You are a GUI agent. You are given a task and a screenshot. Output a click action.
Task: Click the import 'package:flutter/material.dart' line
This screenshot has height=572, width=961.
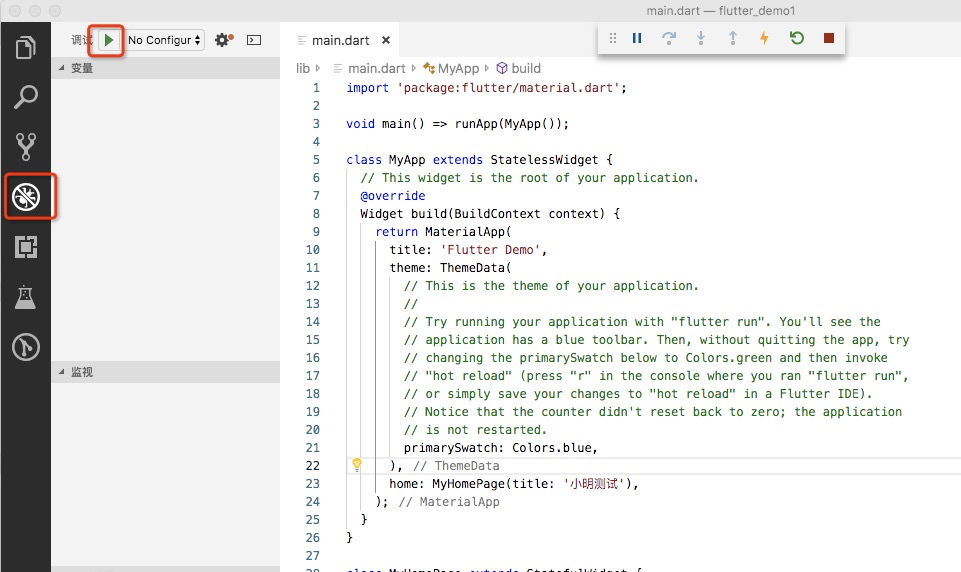pos(487,88)
